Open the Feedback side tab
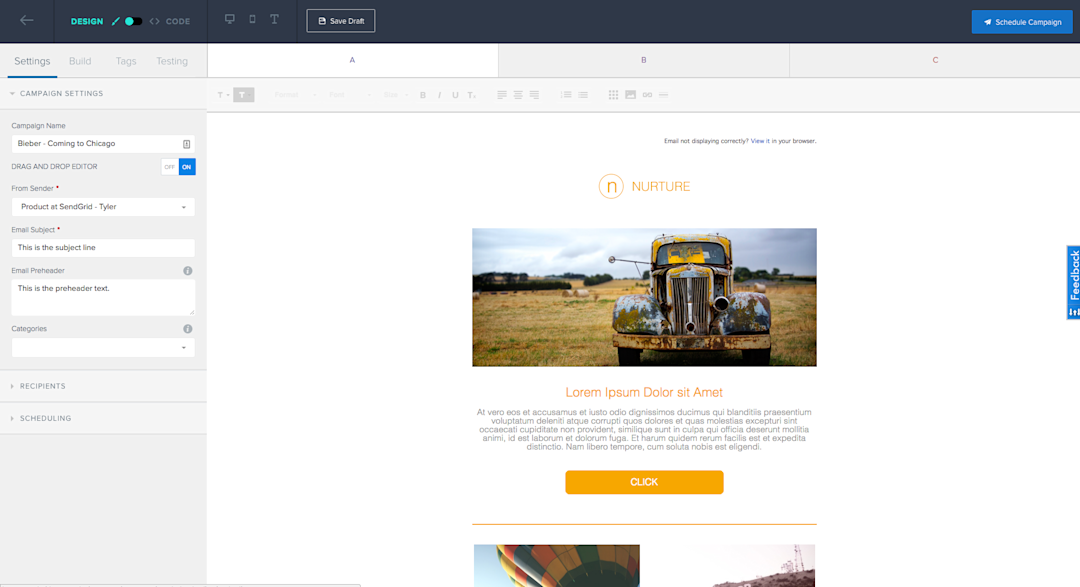The height and width of the screenshot is (587, 1080). pyautogui.click(x=1073, y=282)
